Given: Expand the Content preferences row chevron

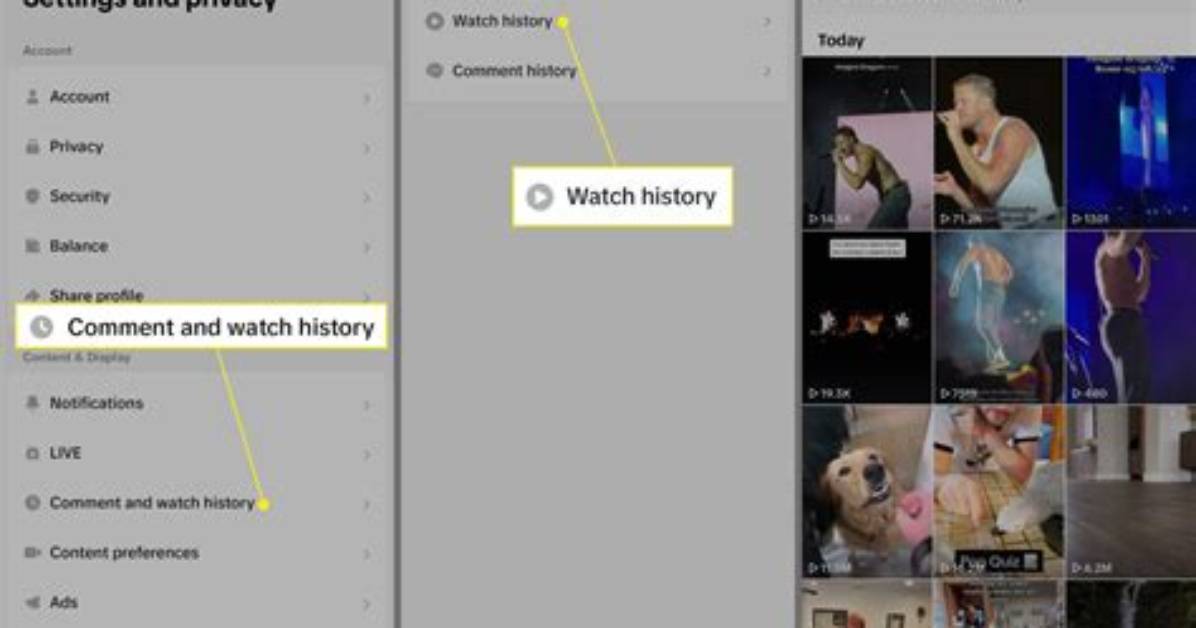Looking at the screenshot, I should tap(367, 554).
